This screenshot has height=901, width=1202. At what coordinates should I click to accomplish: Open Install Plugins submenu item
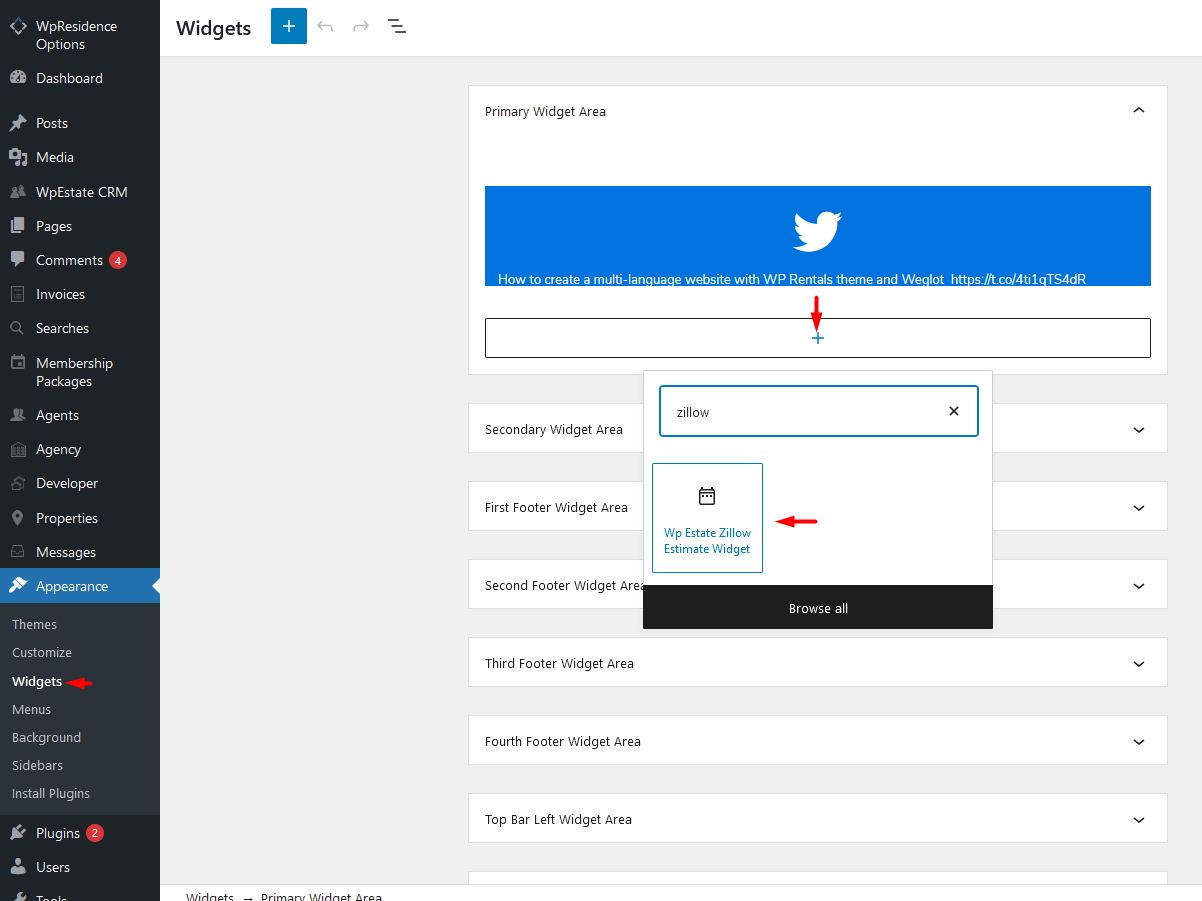51,793
